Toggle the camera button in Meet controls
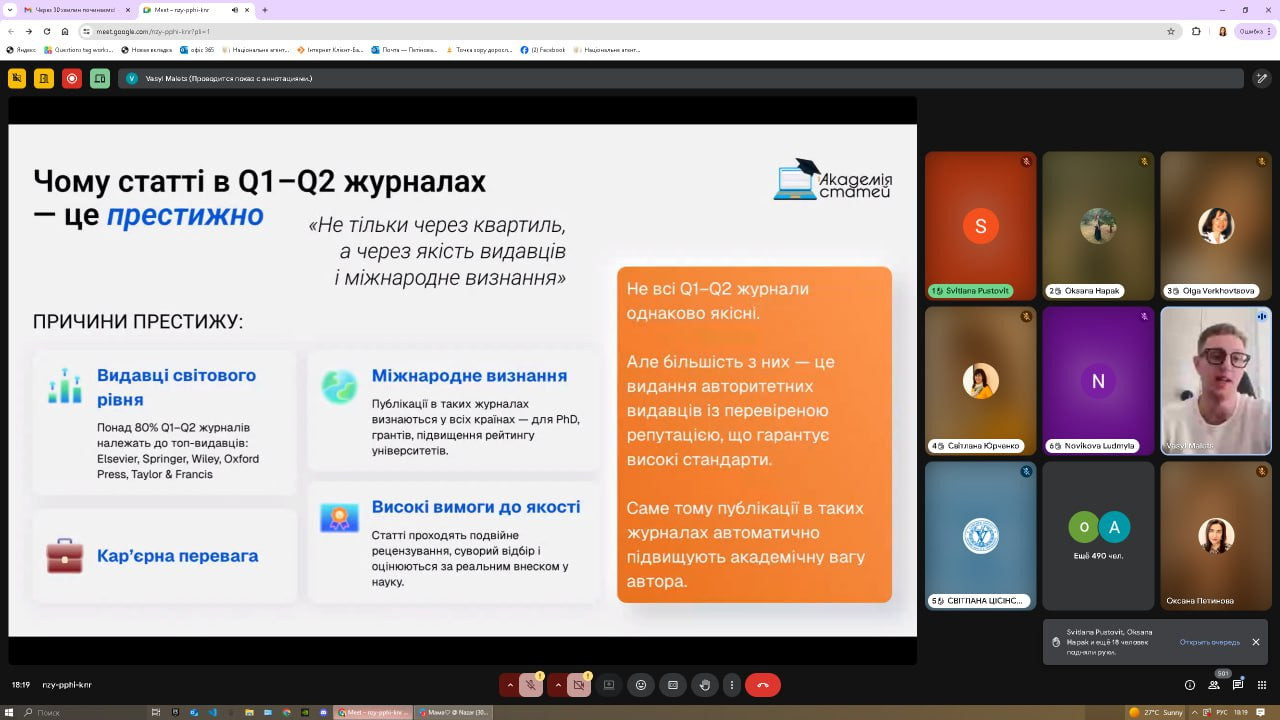 579,685
